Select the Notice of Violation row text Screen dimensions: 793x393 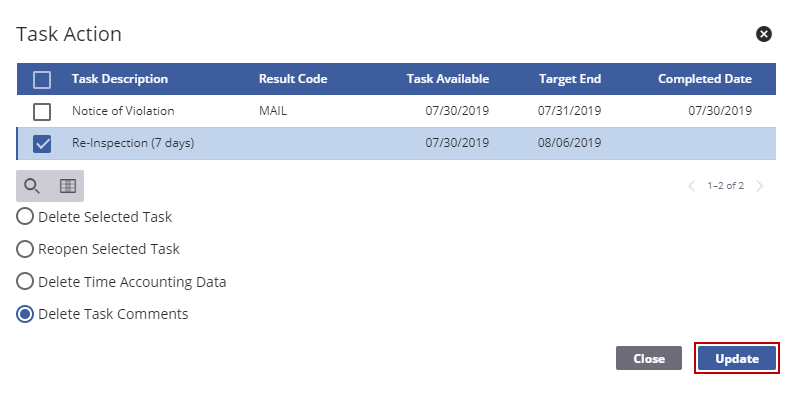click(123, 111)
